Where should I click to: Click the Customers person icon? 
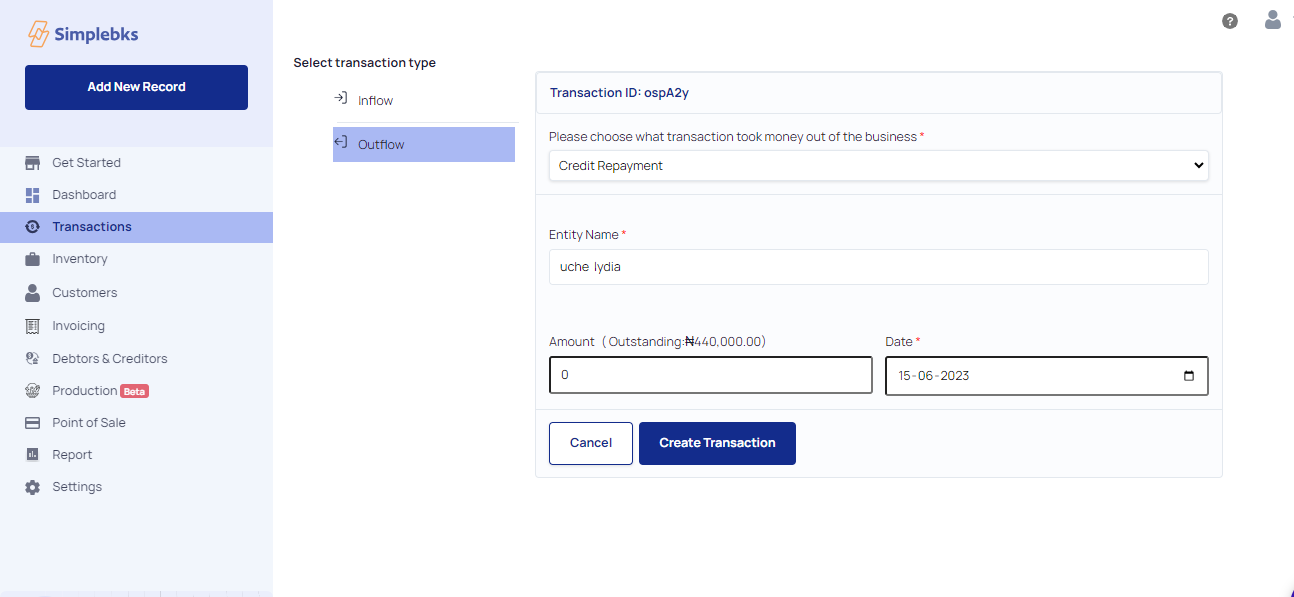tap(32, 293)
